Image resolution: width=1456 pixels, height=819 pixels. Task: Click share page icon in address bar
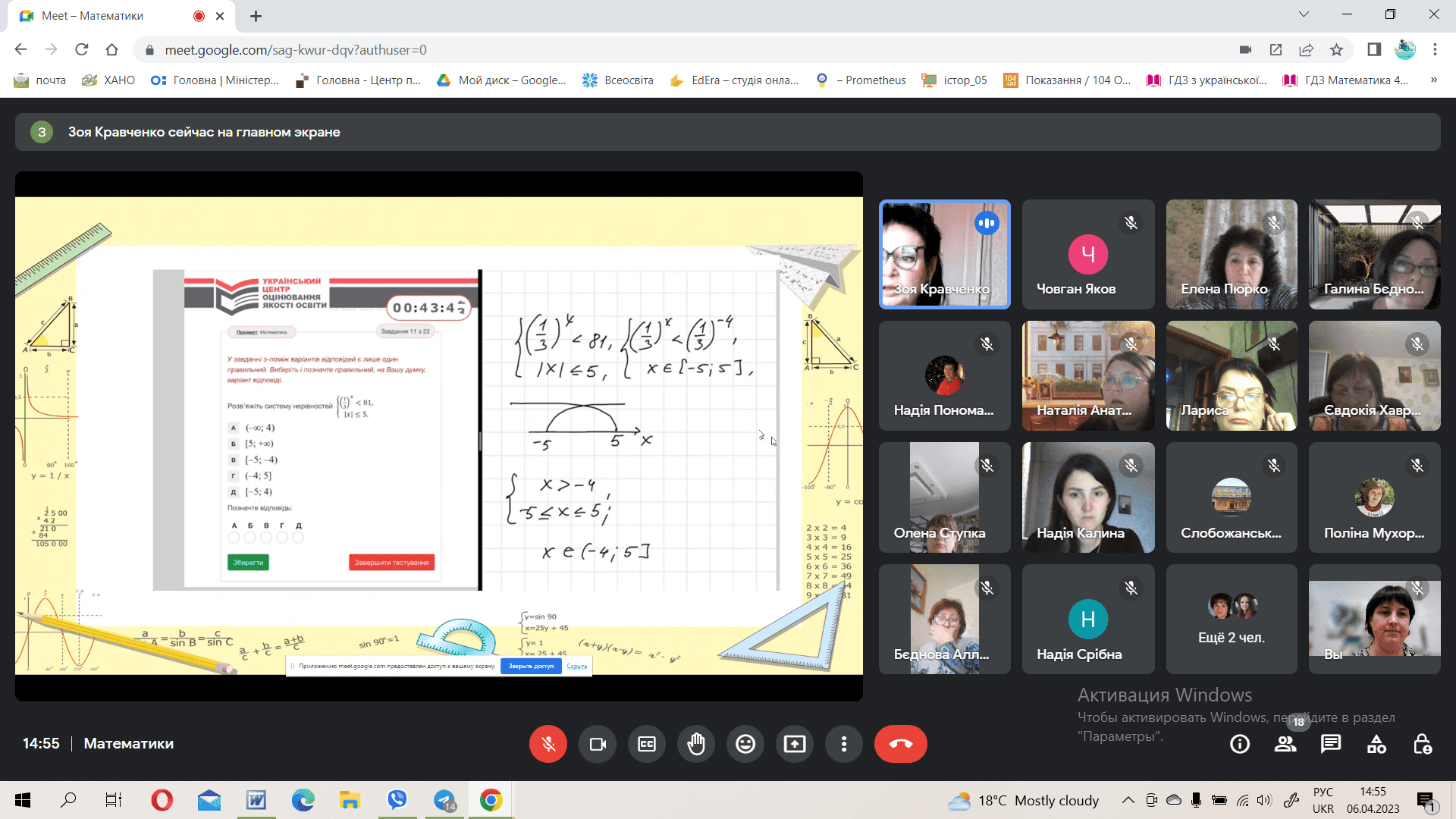(1306, 49)
